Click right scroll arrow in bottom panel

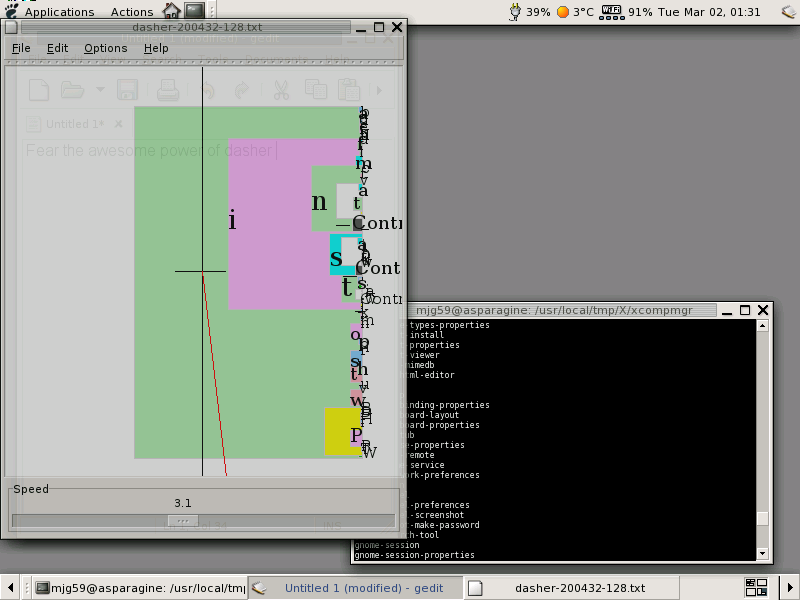coord(789,588)
